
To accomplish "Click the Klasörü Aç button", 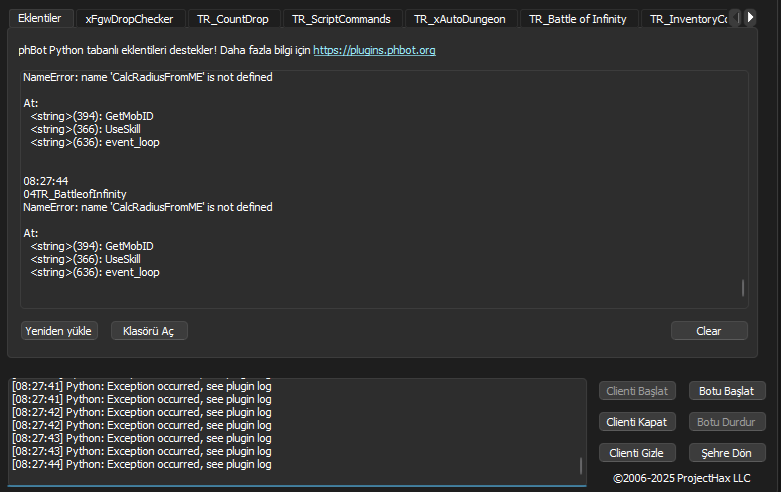I will 148,331.
